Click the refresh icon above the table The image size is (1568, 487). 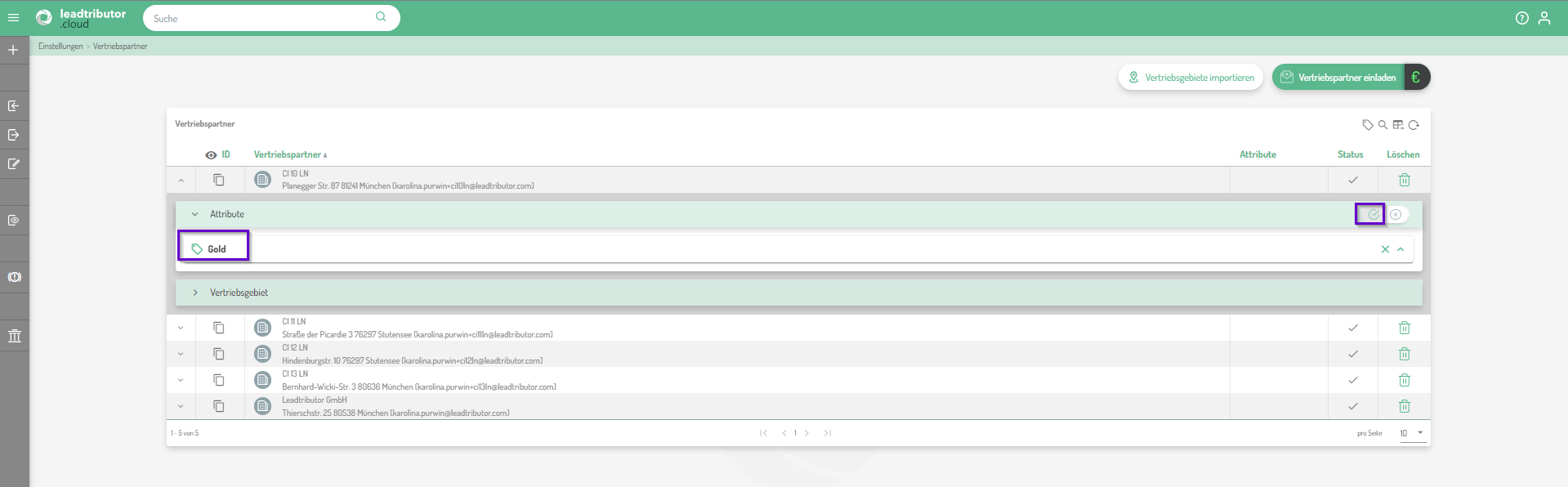(x=1414, y=125)
